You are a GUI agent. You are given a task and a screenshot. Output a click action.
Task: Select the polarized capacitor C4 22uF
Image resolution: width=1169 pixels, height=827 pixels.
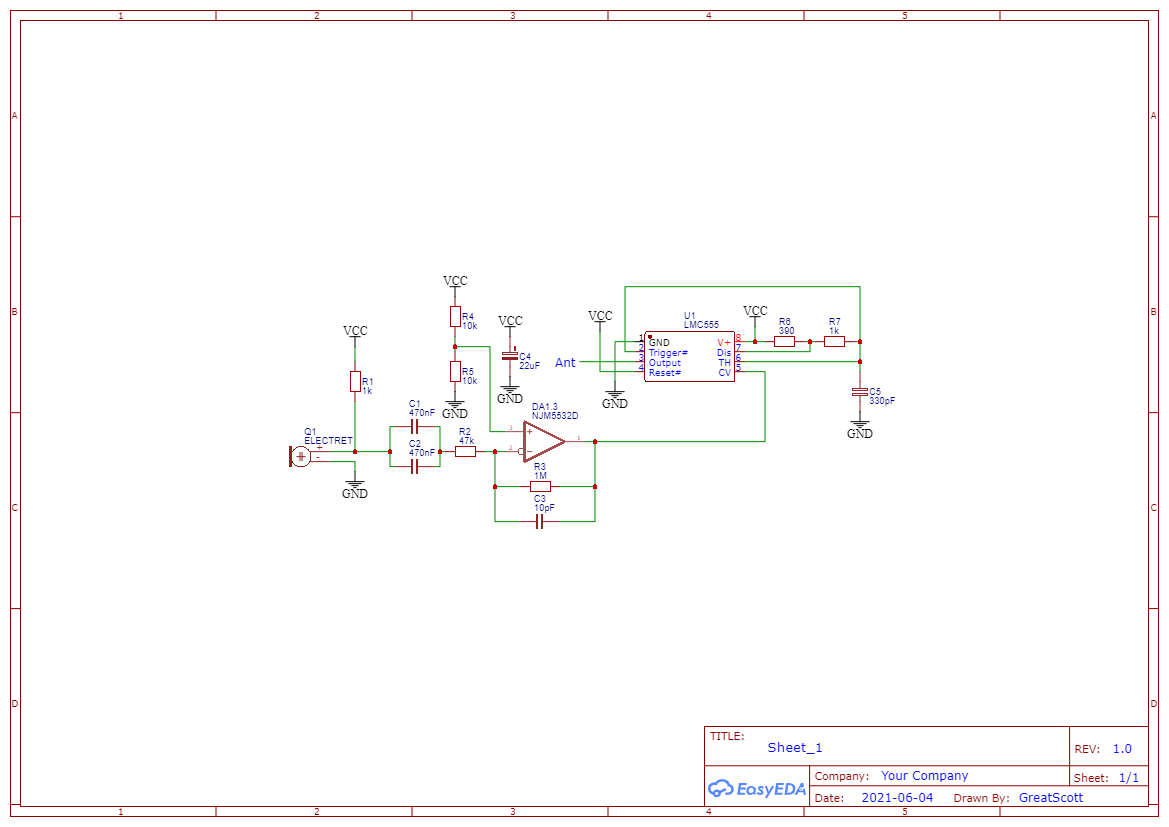(512, 358)
